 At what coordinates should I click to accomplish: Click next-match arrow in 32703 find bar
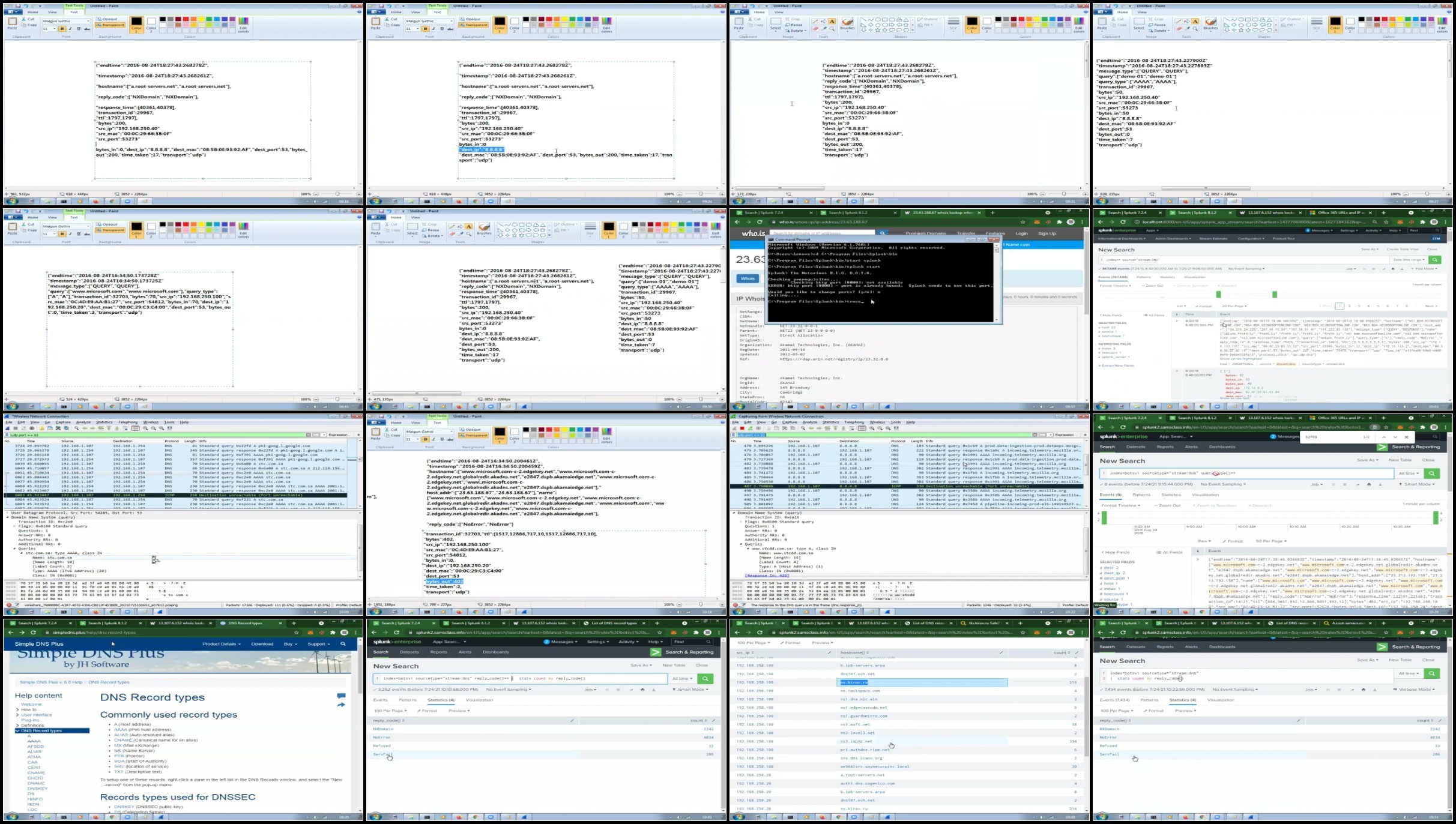pyautogui.click(x=1395, y=437)
